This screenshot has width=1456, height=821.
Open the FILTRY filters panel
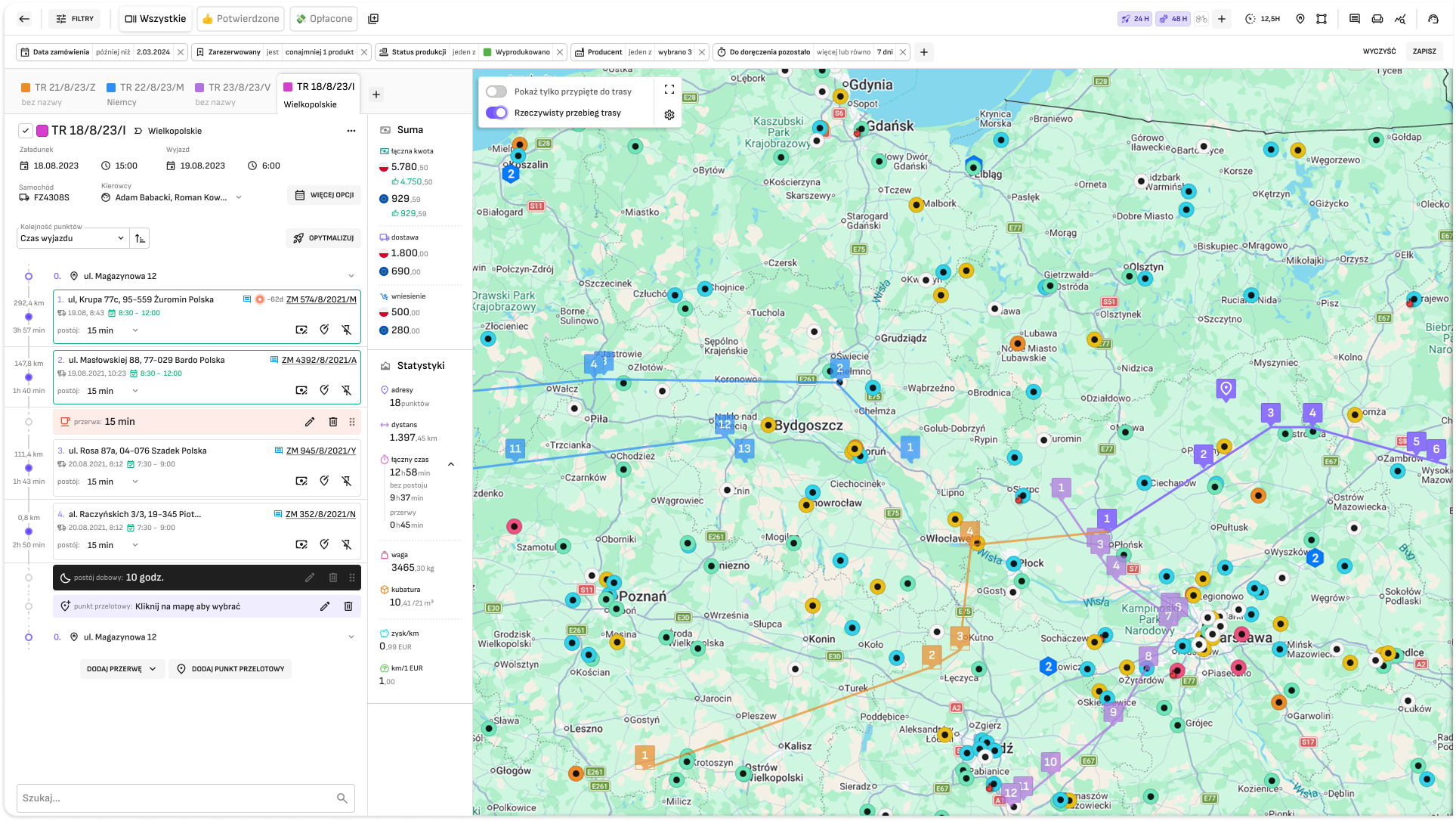click(75, 19)
